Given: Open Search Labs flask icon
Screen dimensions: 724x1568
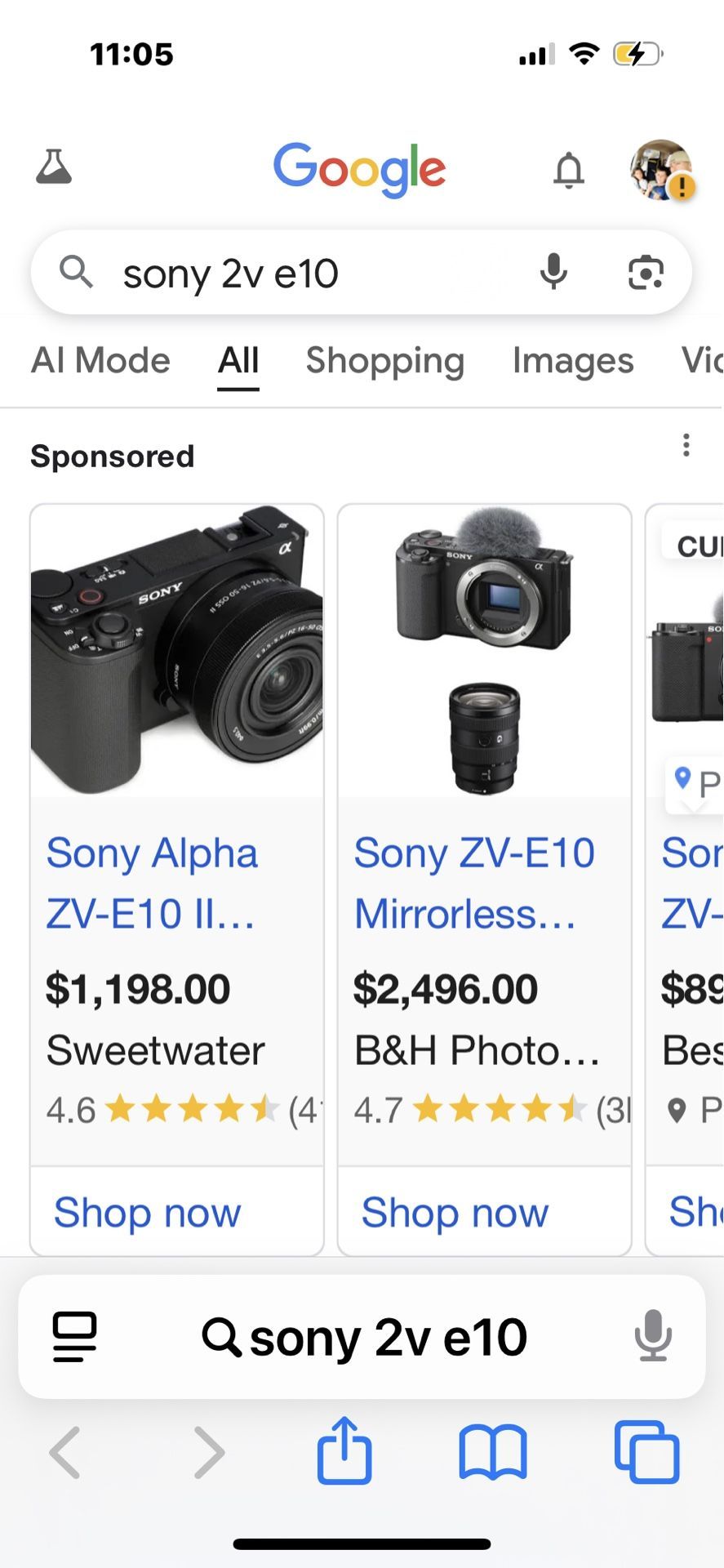Looking at the screenshot, I should coord(54,167).
